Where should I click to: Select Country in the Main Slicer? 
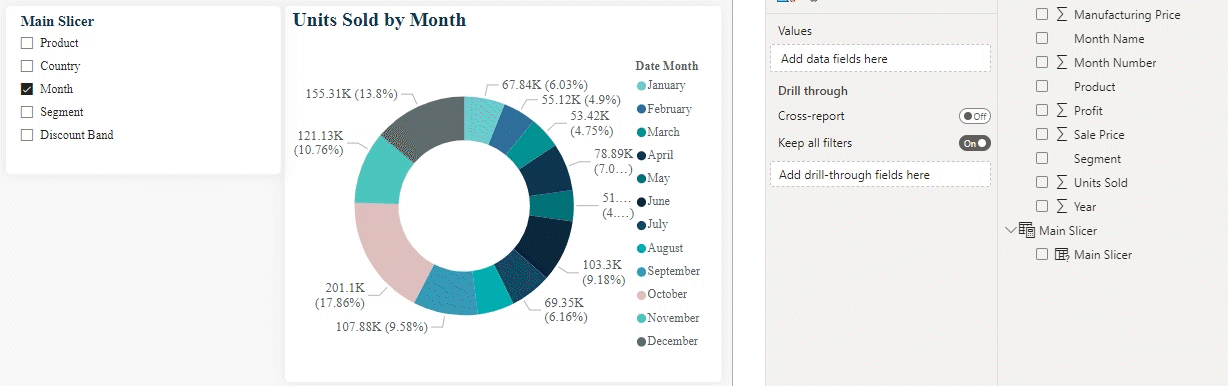coord(60,66)
